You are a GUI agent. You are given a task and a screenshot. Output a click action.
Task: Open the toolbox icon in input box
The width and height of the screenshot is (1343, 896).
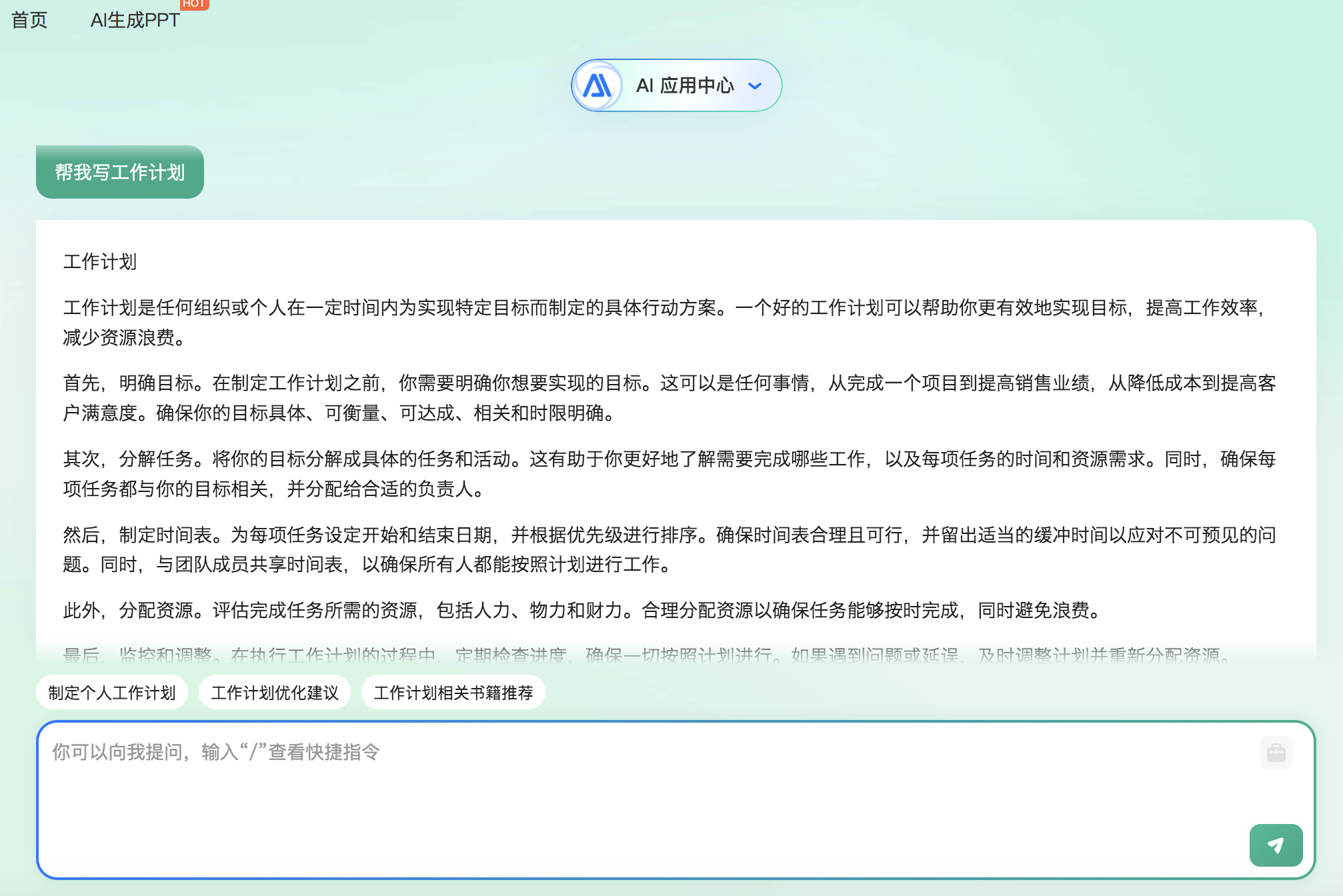(1276, 753)
